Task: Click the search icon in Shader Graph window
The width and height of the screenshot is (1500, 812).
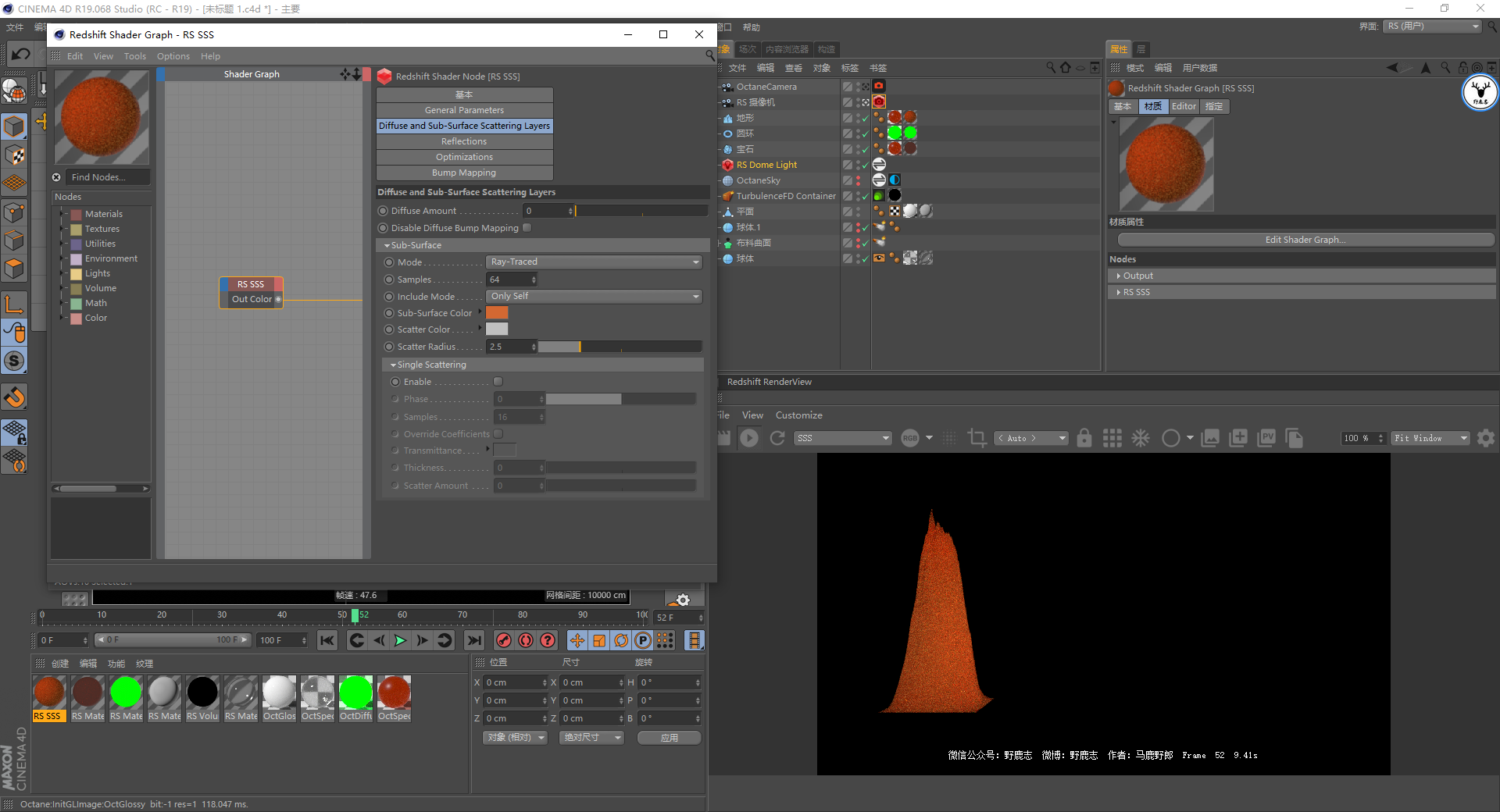Action: point(709,55)
